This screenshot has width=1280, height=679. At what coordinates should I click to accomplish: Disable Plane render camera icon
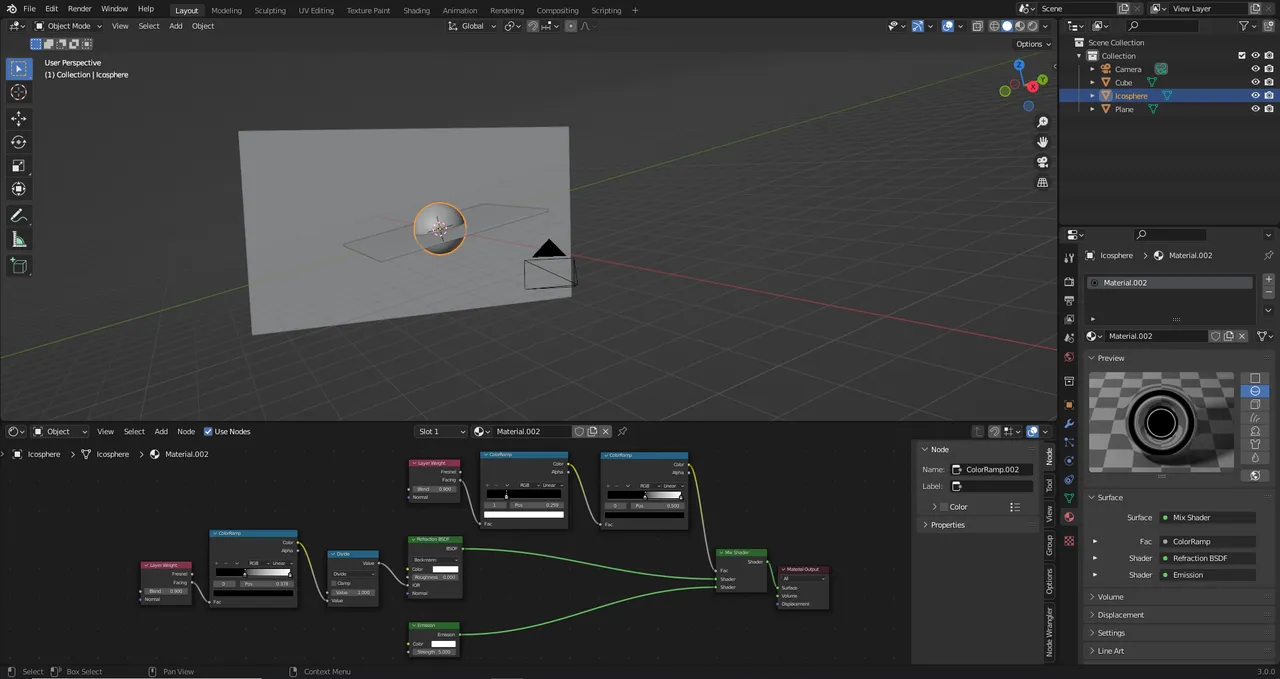point(1269,109)
